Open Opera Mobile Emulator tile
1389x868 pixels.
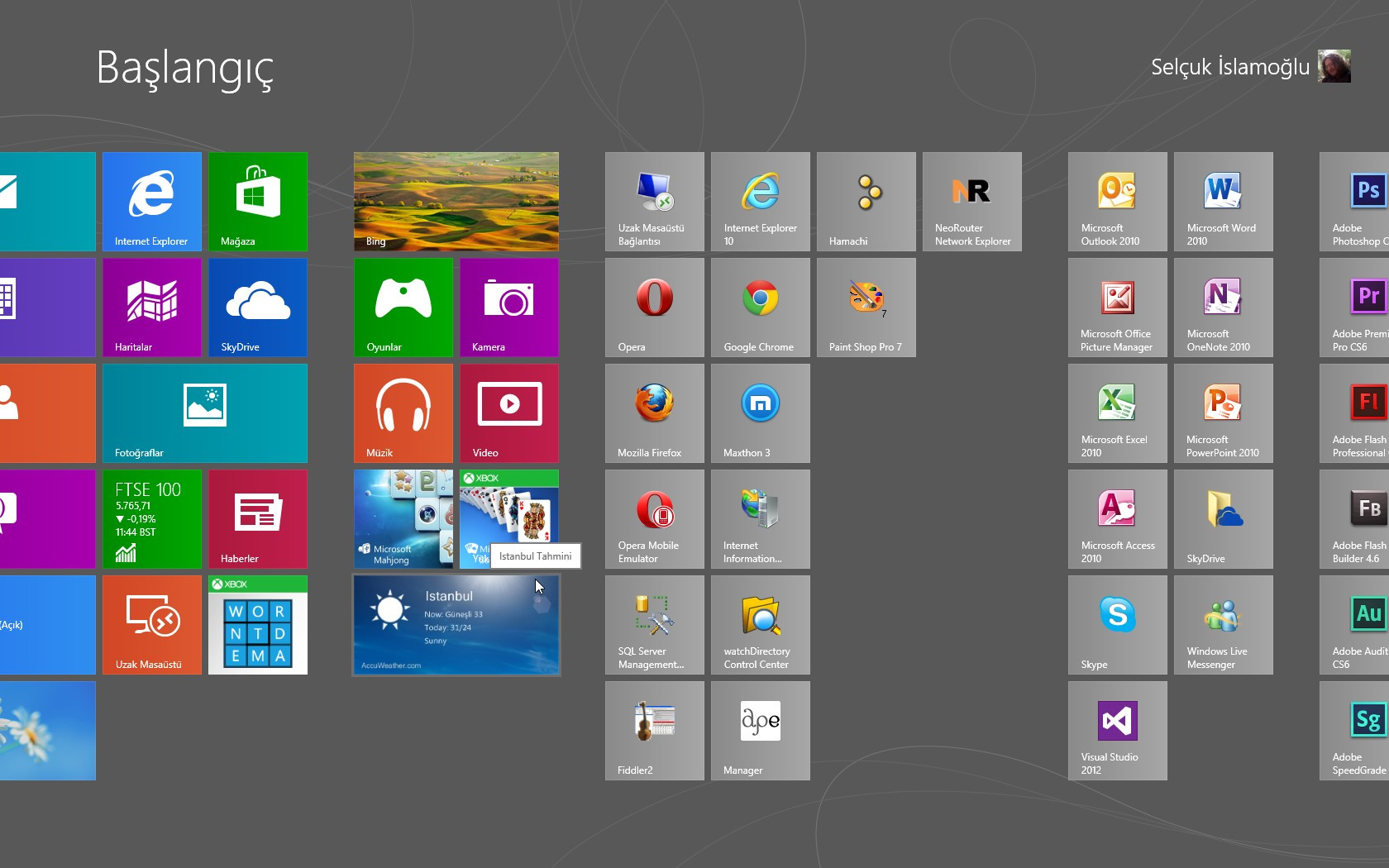coord(655,519)
